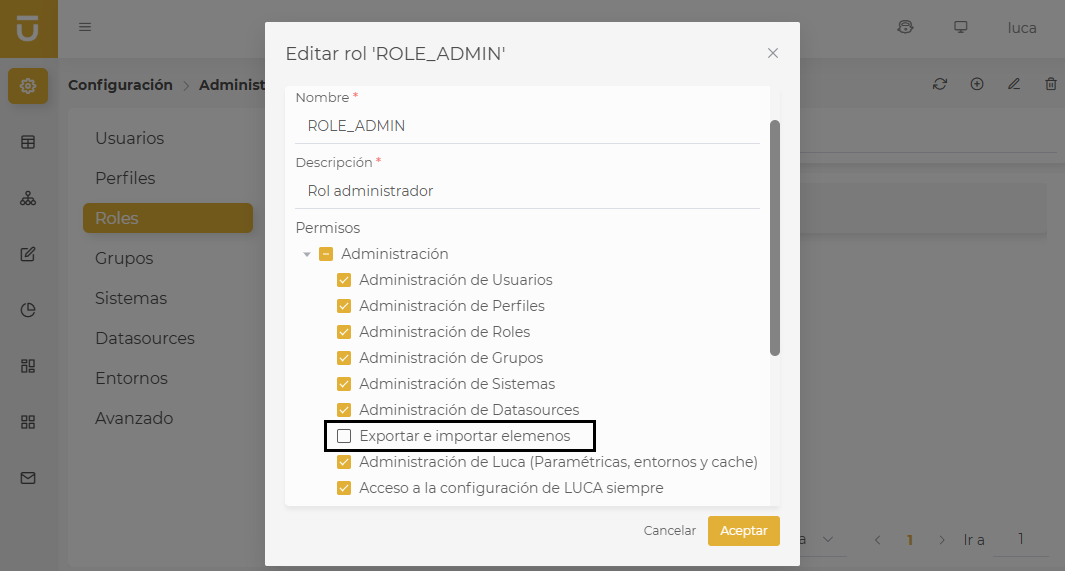Click the Cancelar button

point(669,531)
